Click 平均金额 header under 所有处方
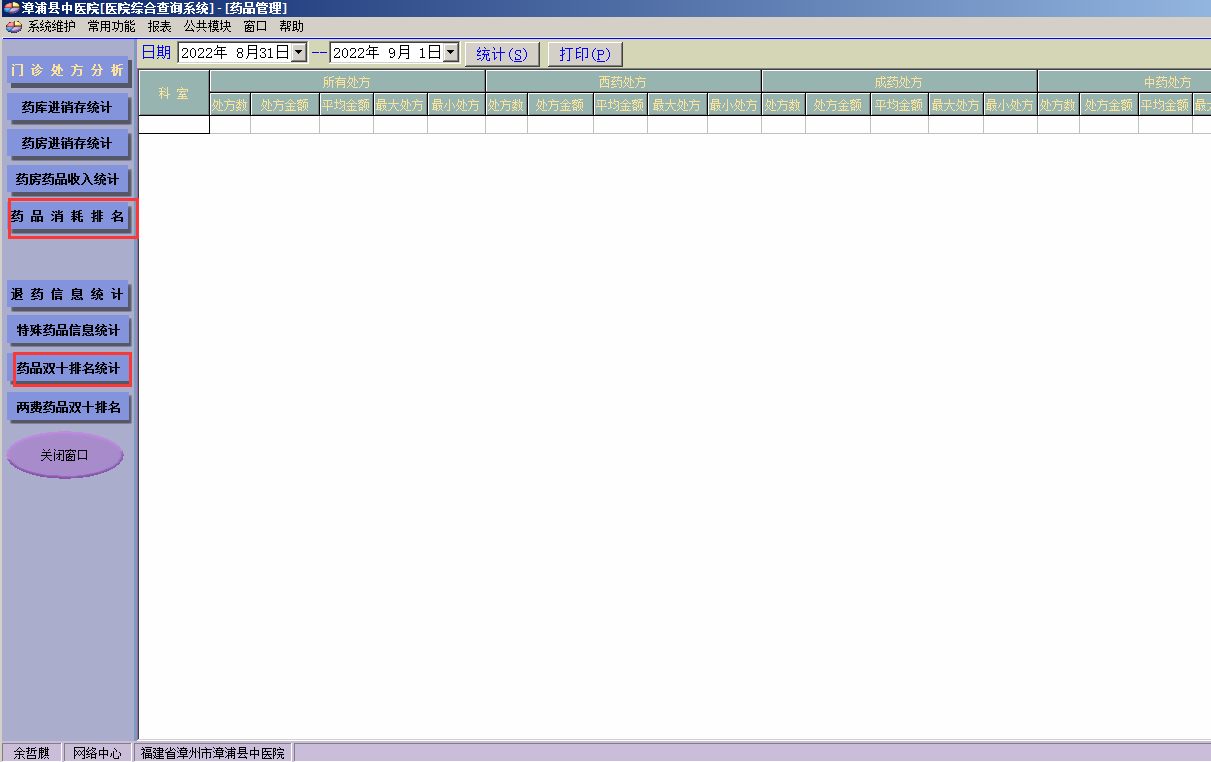Screen dimensions: 1211x762 coord(346,104)
